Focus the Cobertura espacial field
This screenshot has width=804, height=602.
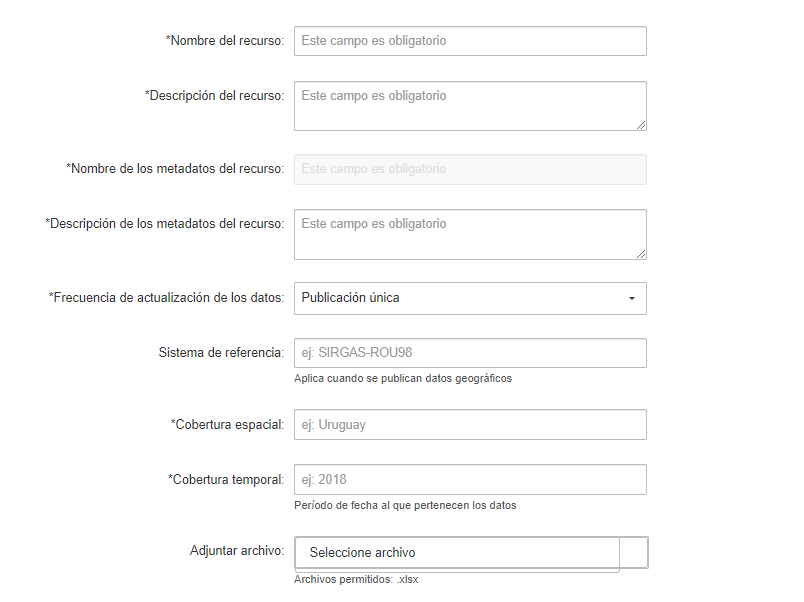(x=470, y=425)
